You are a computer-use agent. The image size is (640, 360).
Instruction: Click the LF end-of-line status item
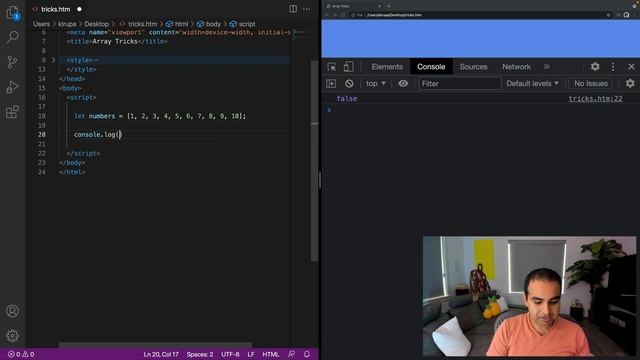[x=251, y=354]
